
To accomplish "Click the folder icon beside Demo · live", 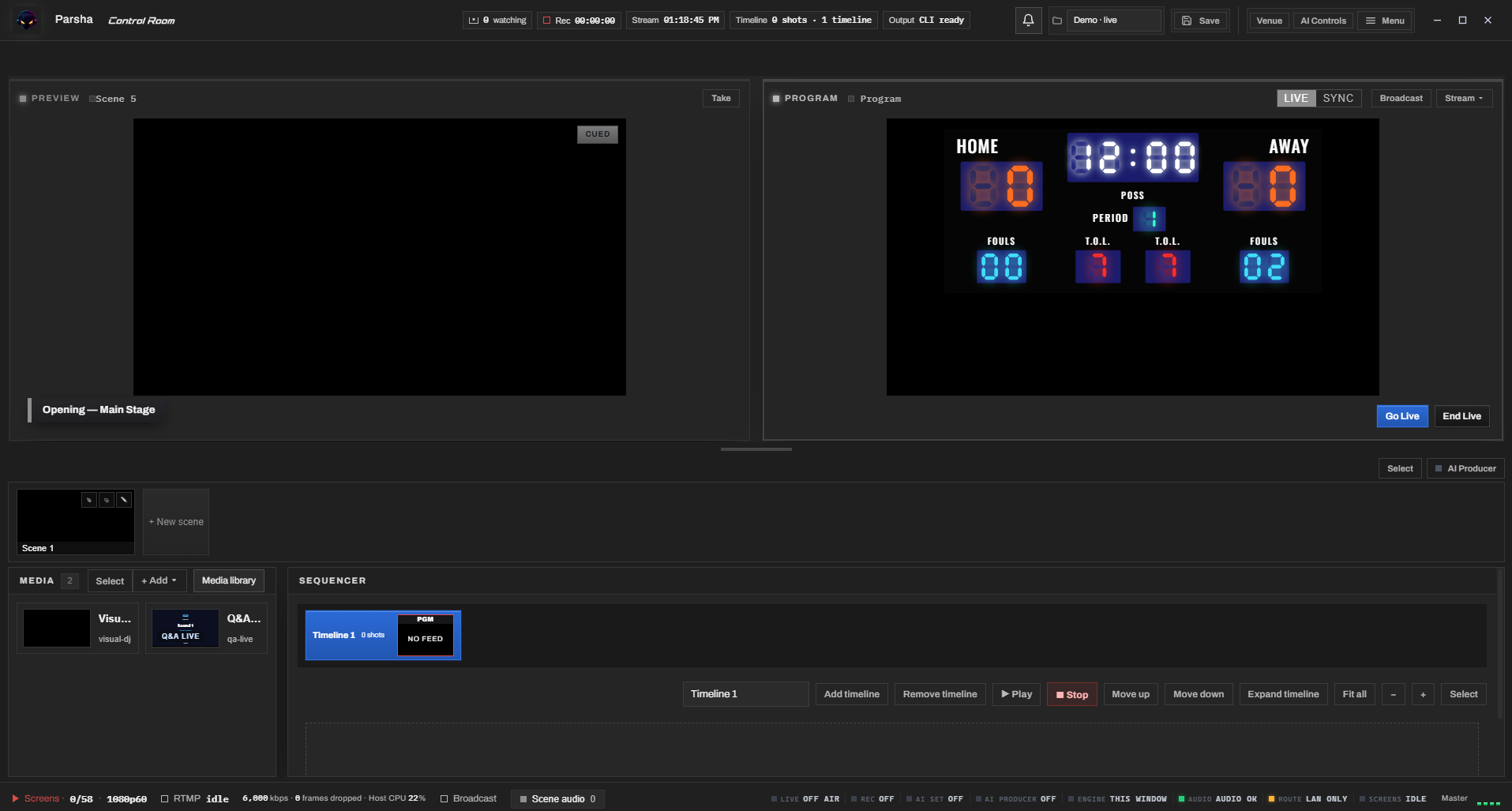I will (x=1057, y=21).
